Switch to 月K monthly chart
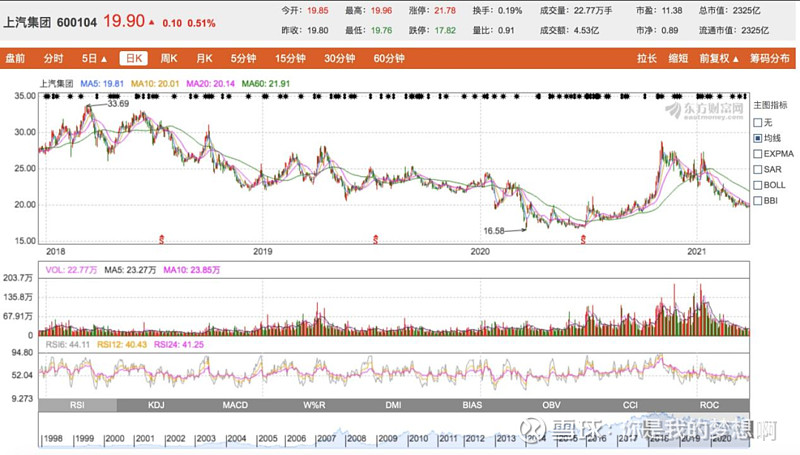Viewport: 800px width, 455px height. 205,58
